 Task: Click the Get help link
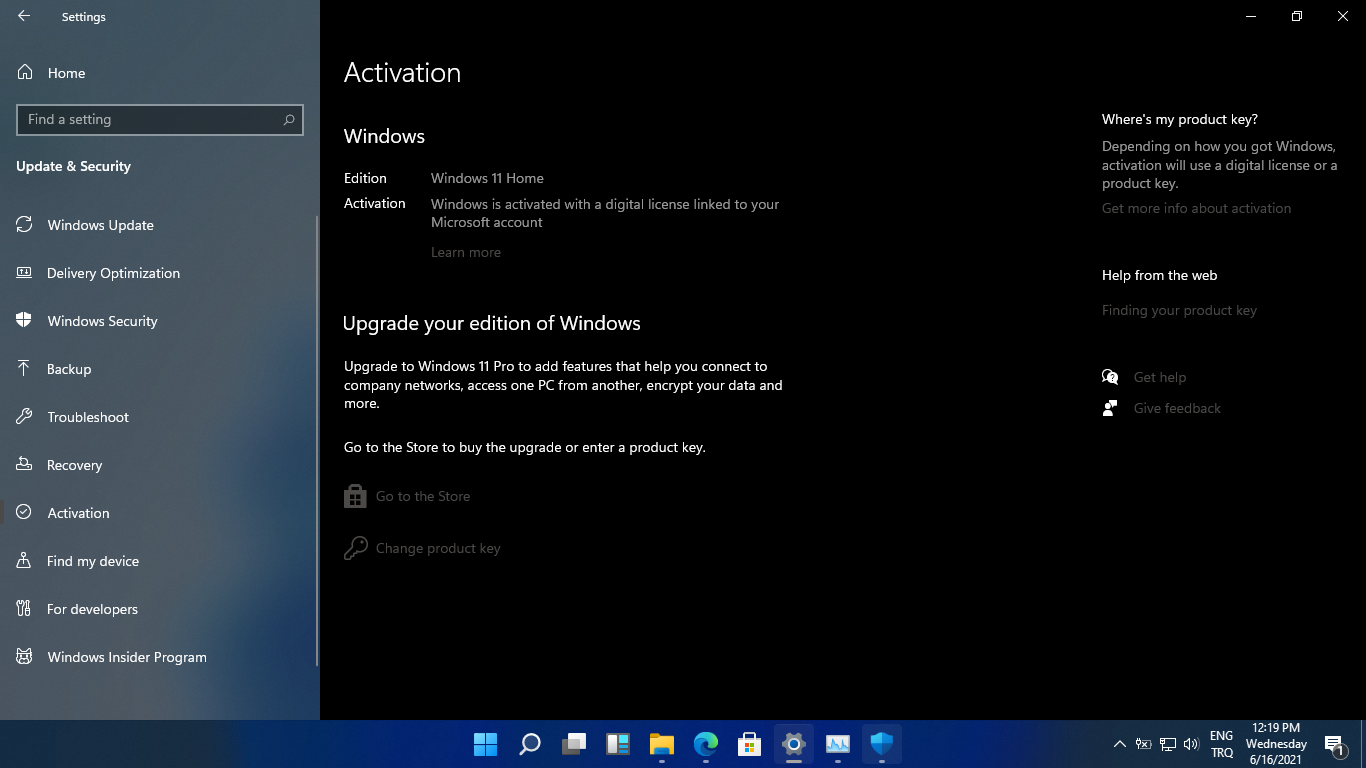pos(1160,377)
